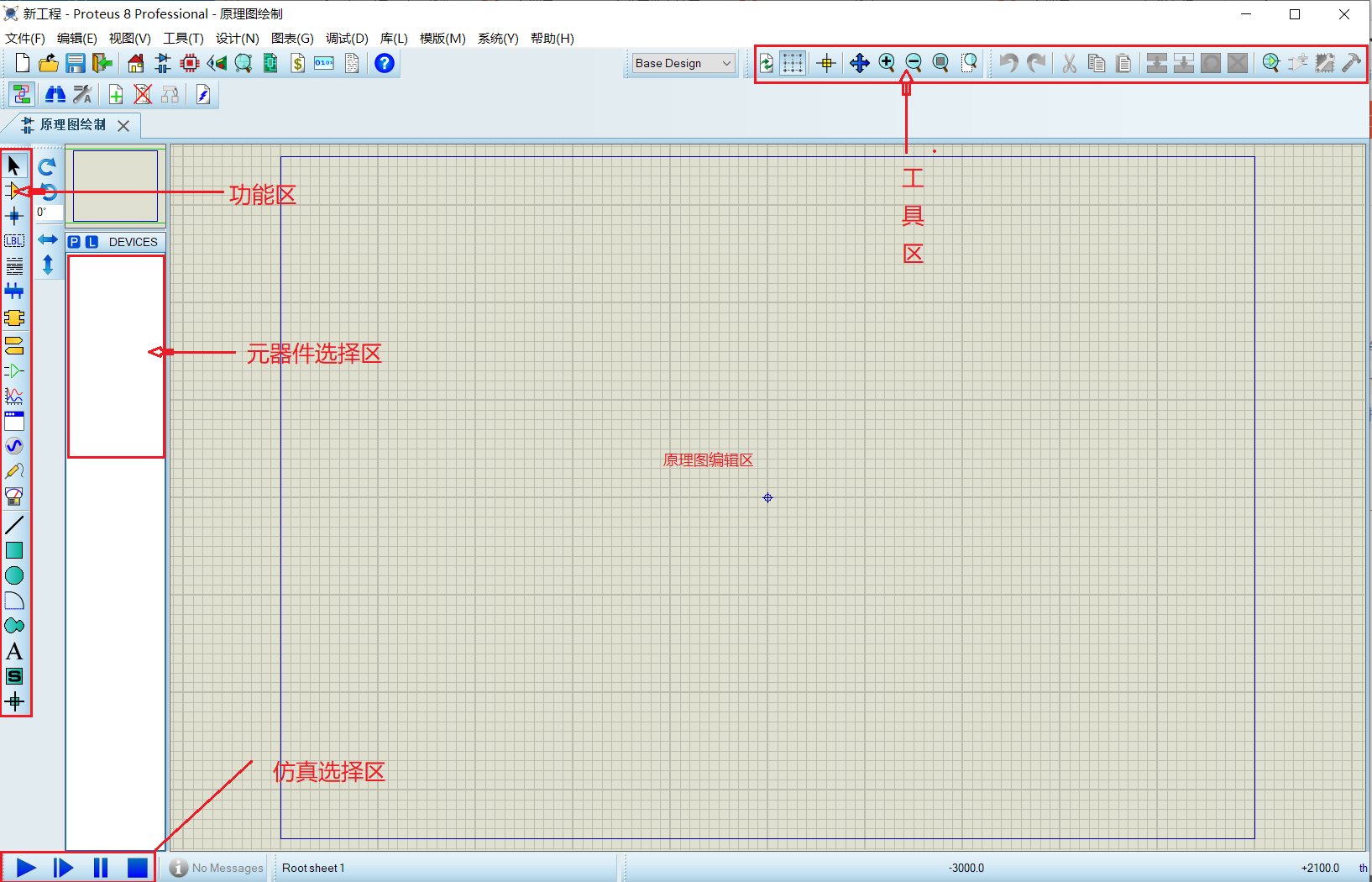Run Electrical Rules Check icon
The height and width of the screenshot is (882, 1372).
point(203,94)
